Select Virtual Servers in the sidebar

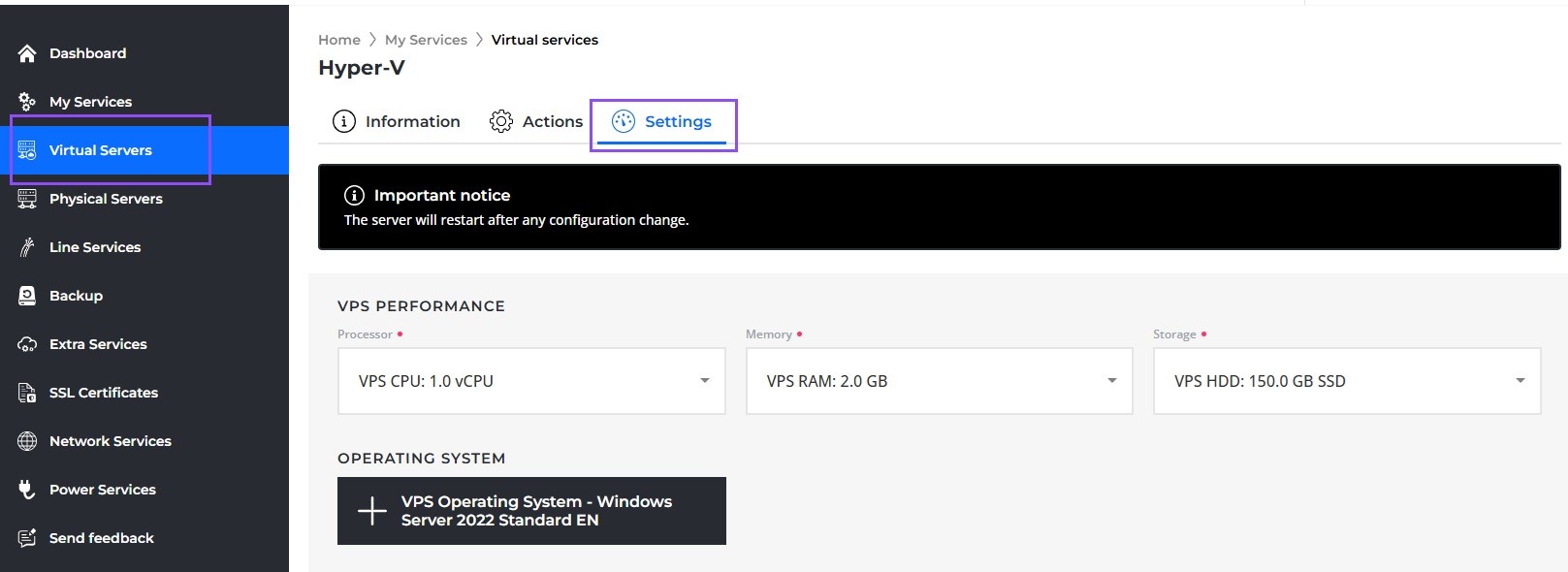(x=100, y=150)
